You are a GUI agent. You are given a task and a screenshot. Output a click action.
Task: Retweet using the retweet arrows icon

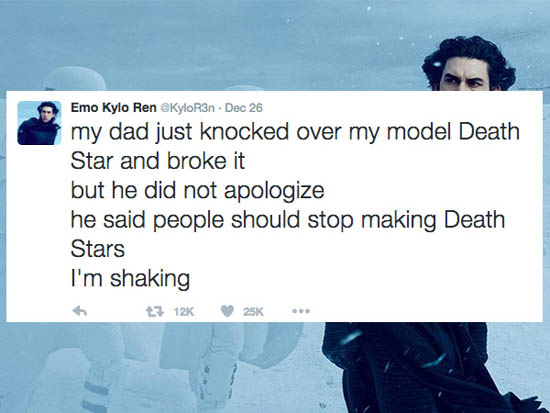click(x=155, y=311)
